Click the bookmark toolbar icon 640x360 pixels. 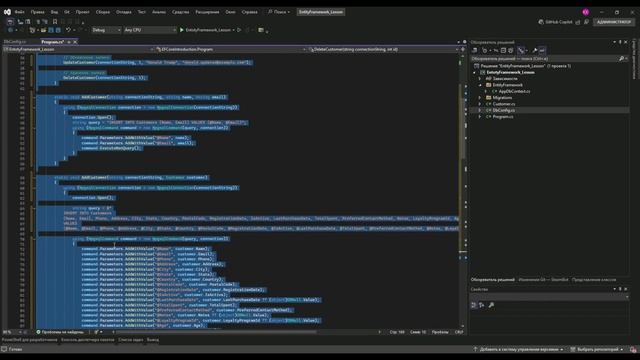55,22
